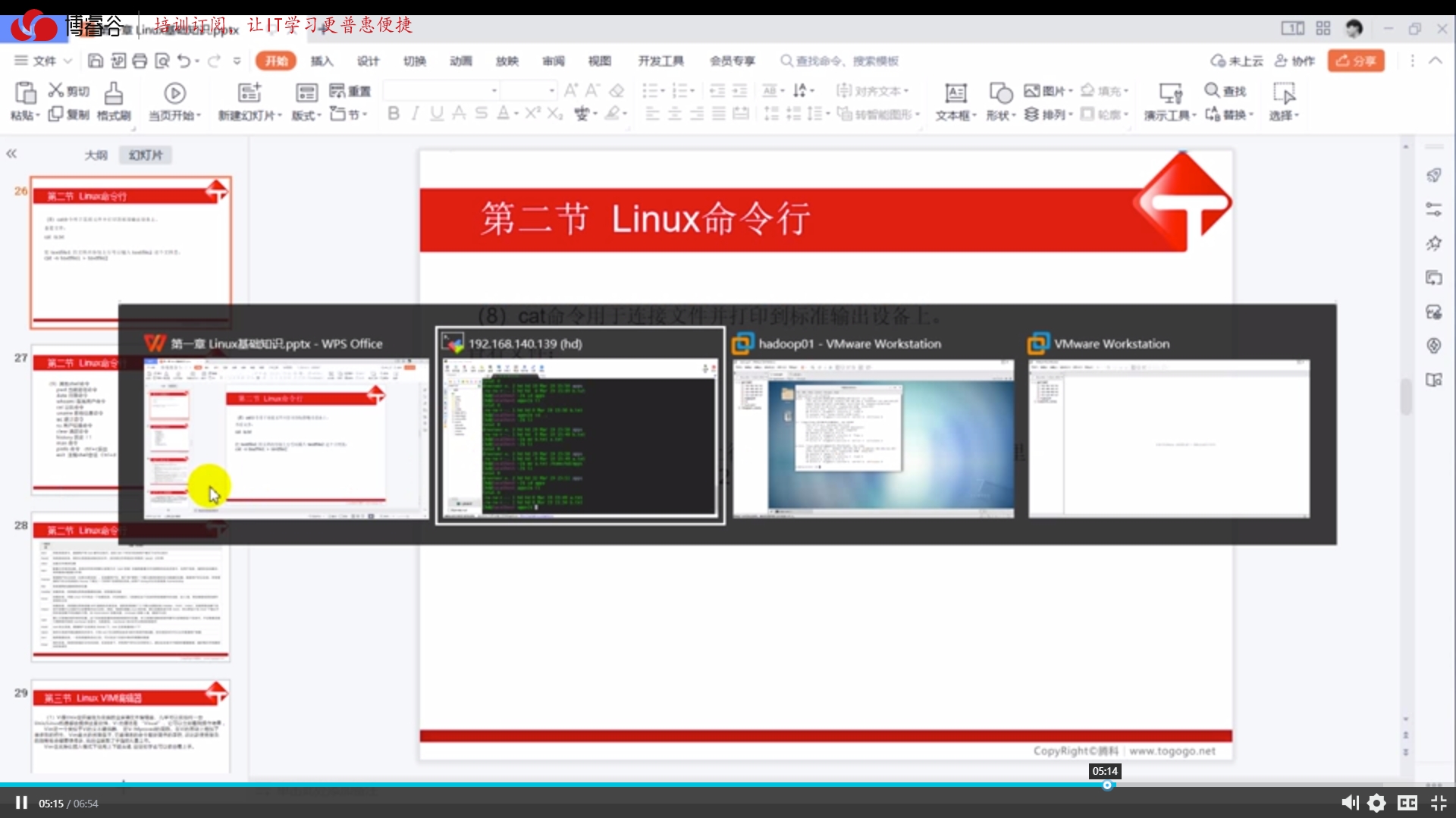Decrease font size icon
The height and width of the screenshot is (818, 1456).
pos(593,91)
